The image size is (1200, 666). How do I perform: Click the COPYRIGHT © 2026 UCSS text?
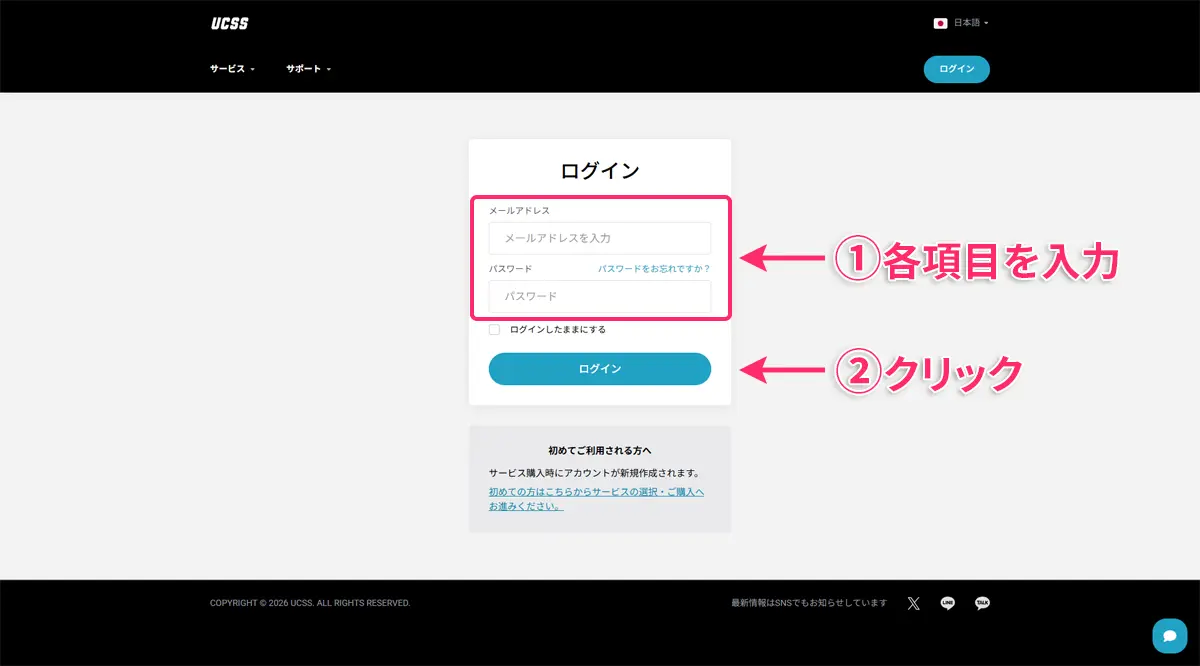click(310, 603)
